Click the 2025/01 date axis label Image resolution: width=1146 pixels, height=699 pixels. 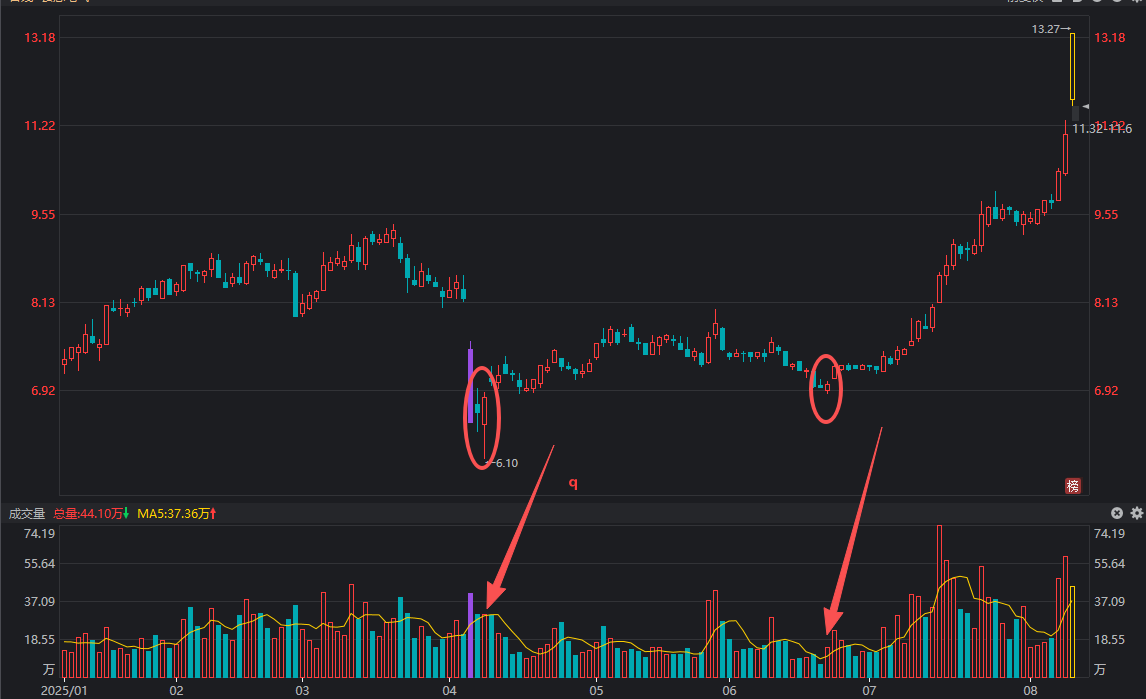pyautogui.click(x=64, y=690)
